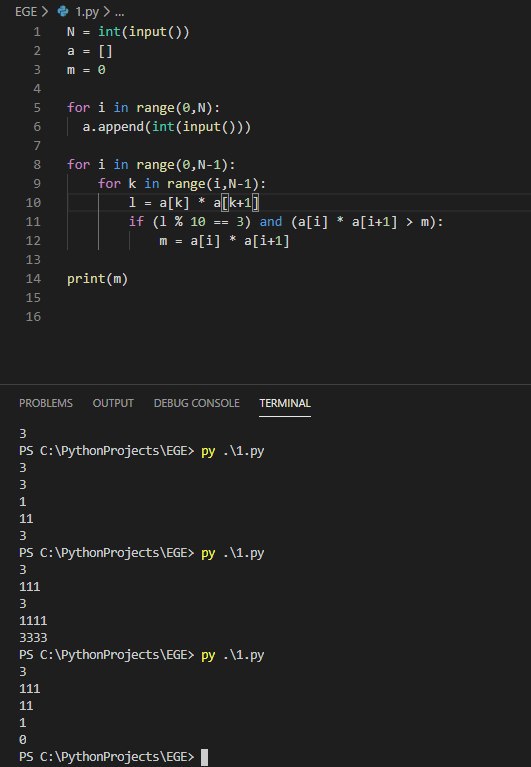Click the line 'm = a[i] * a[i+1]'

point(224,241)
